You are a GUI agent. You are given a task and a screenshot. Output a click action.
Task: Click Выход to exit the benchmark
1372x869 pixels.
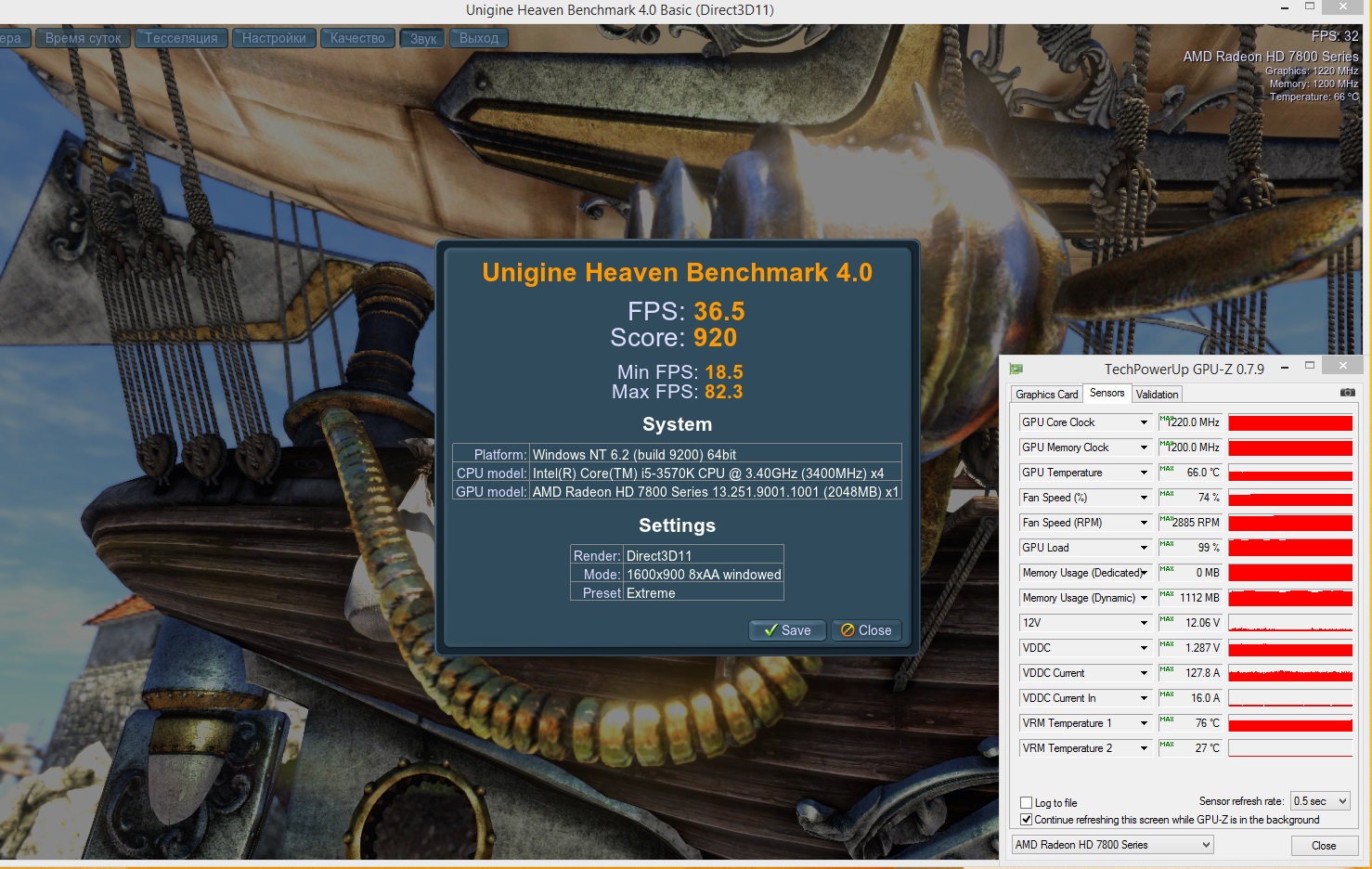[479, 38]
